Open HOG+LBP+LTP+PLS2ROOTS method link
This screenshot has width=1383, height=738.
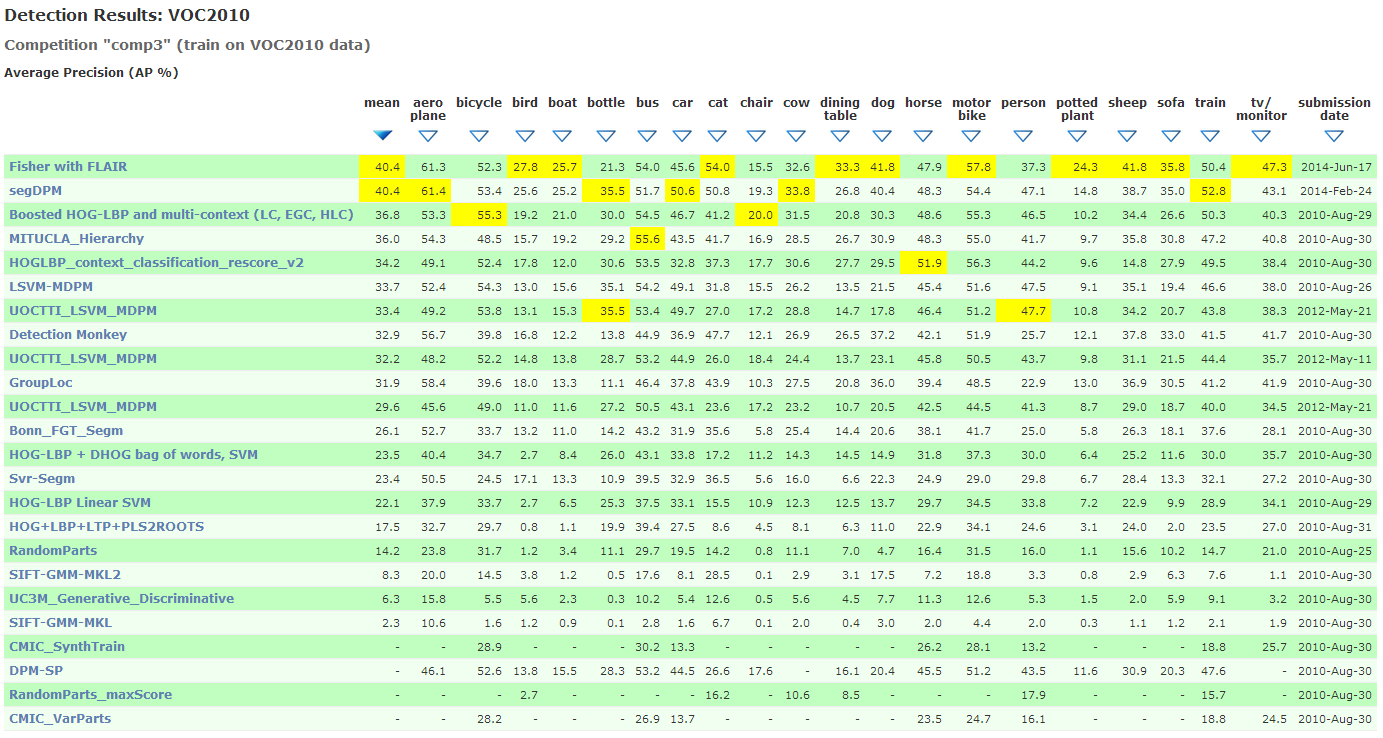click(x=106, y=527)
